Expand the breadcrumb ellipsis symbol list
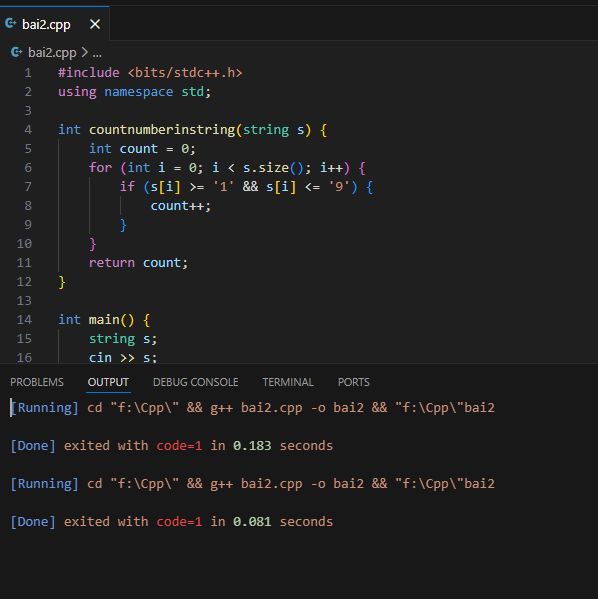Screen dimensions: 598x599 (97, 53)
